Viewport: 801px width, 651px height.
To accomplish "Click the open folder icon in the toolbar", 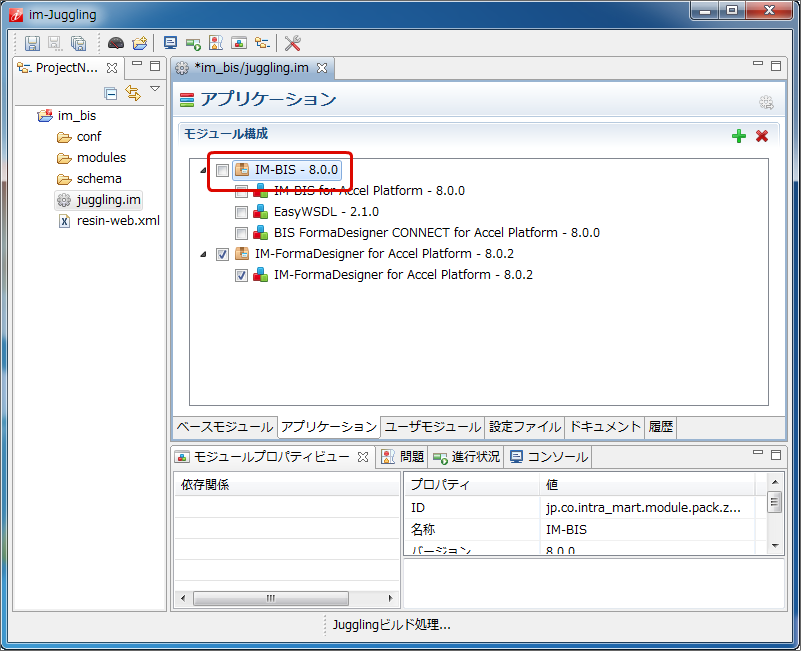I will click(x=139, y=43).
